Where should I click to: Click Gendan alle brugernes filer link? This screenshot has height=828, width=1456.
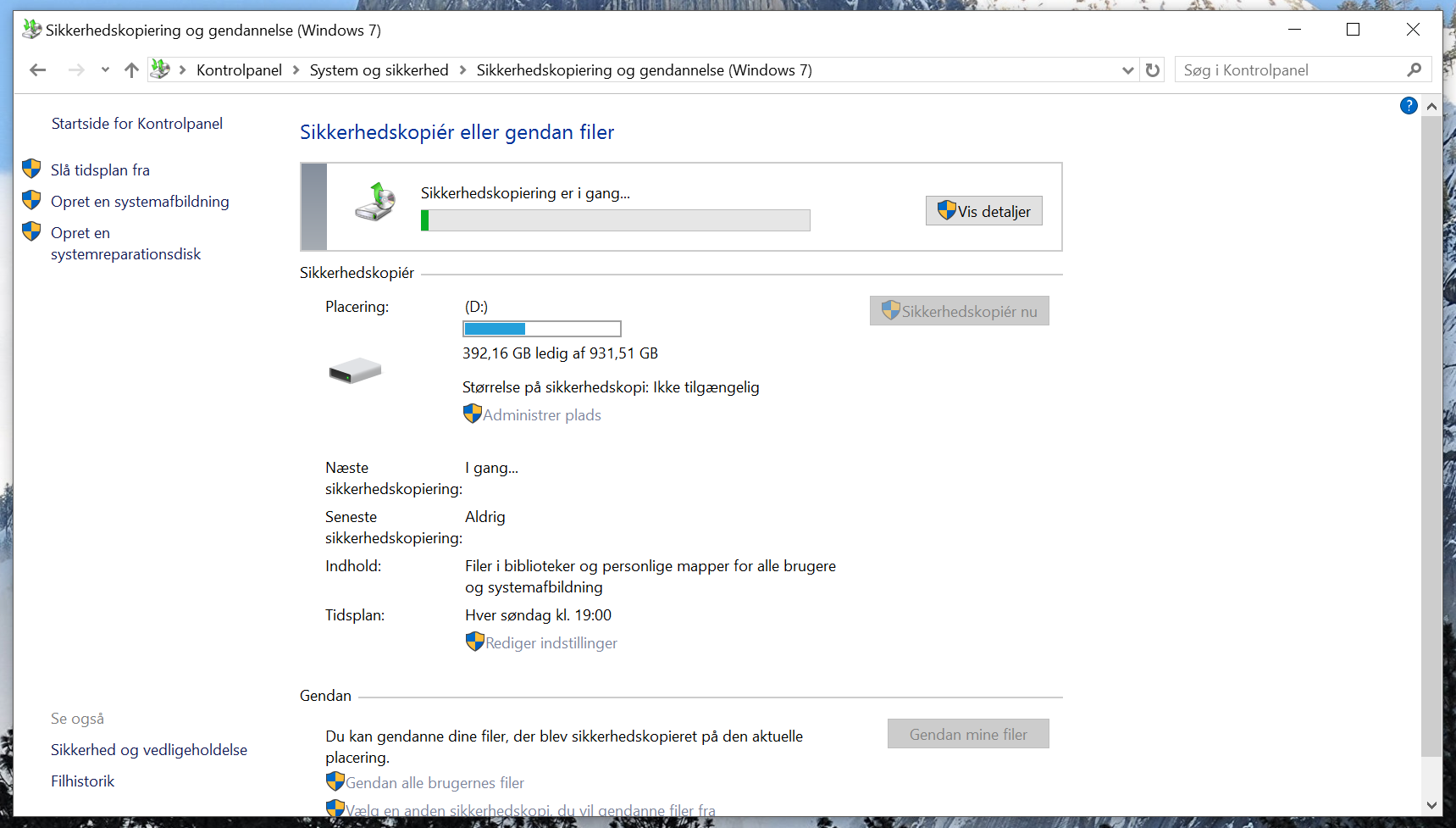pyautogui.click(x=435, y=783)
